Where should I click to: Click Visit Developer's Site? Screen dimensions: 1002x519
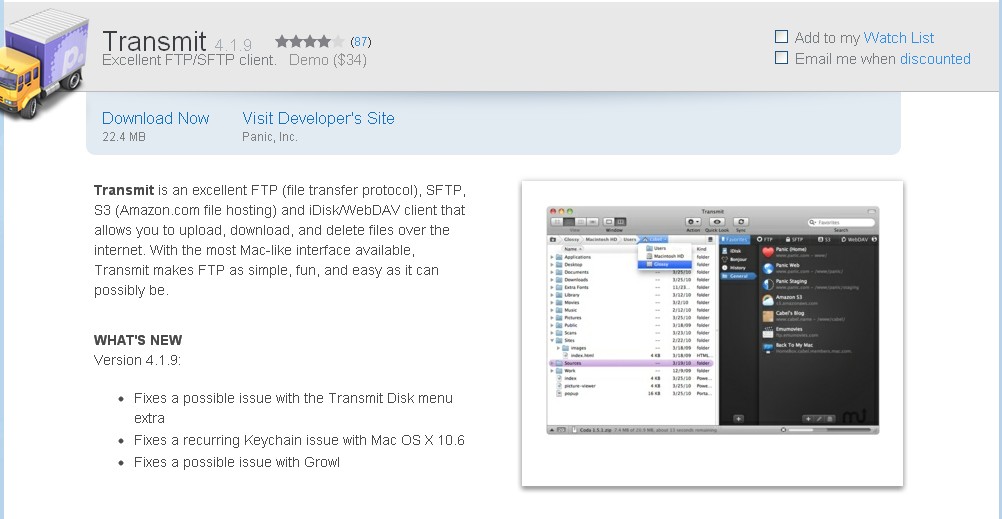(x=318, y=118)
